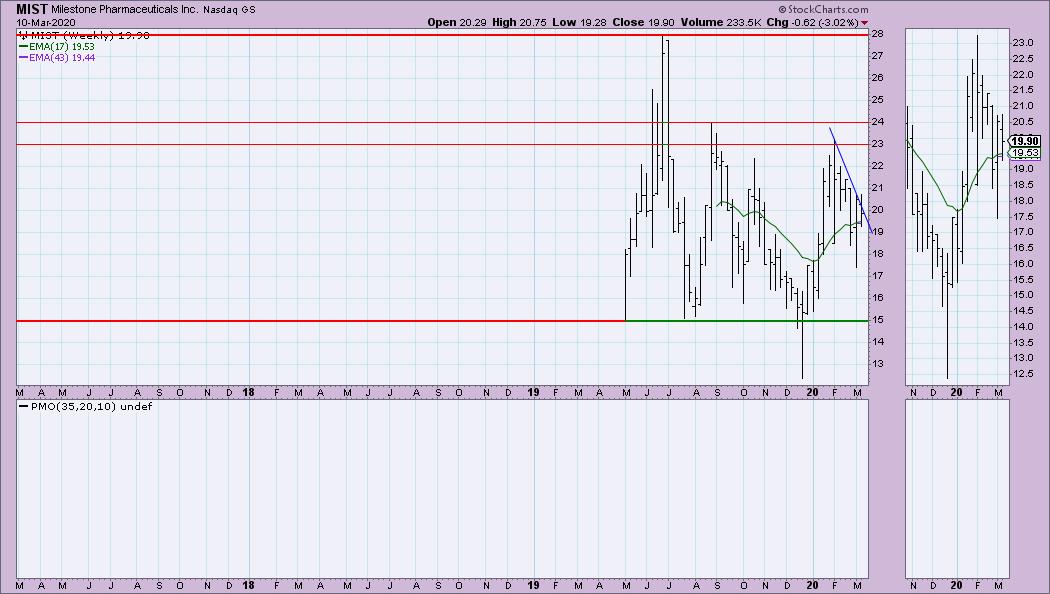Image resolution: width=1050 pixels, height=594 pixels.
Task: Click the 10-Mar-2020 chart date
Action: click(x=46, y=22)
